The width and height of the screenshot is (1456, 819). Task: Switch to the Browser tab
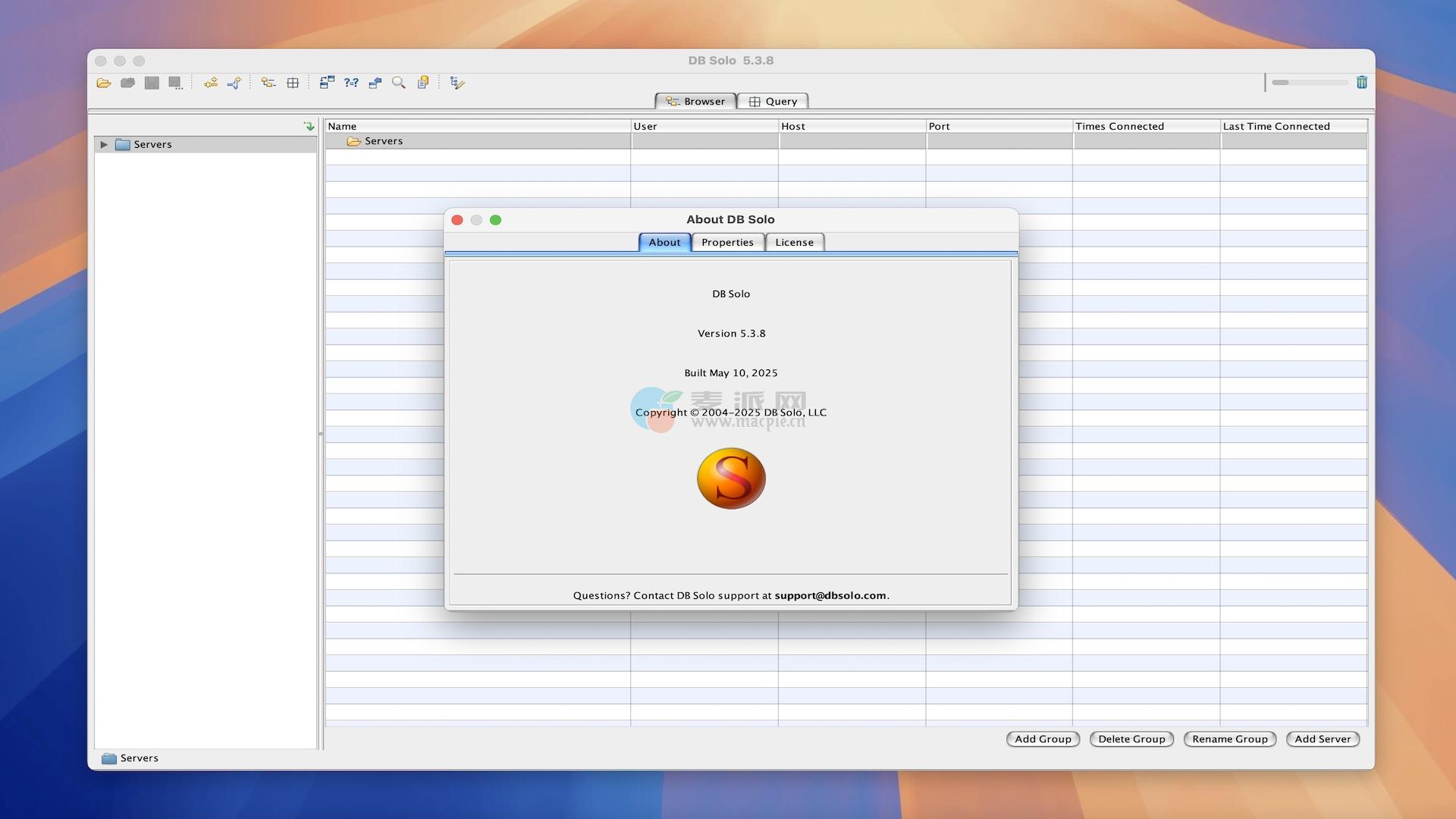(695, 101)
